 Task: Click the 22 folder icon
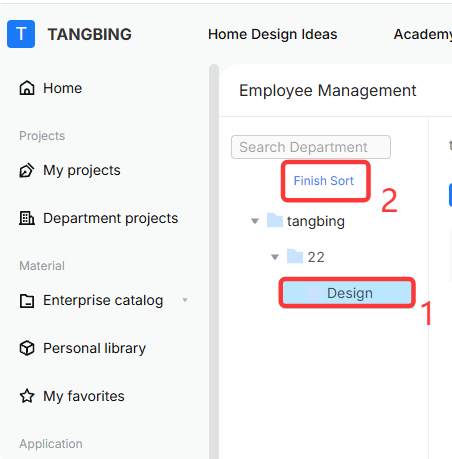295,256
